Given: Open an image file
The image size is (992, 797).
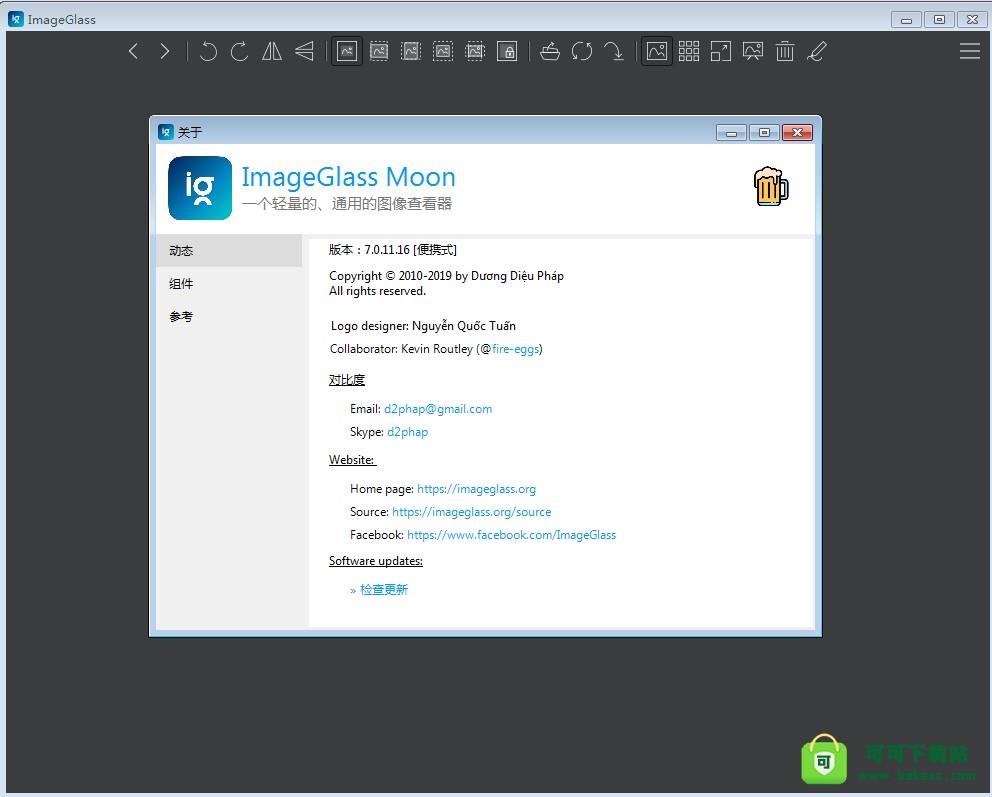Looking at the screenshot, I should click(x=550, y=51).
